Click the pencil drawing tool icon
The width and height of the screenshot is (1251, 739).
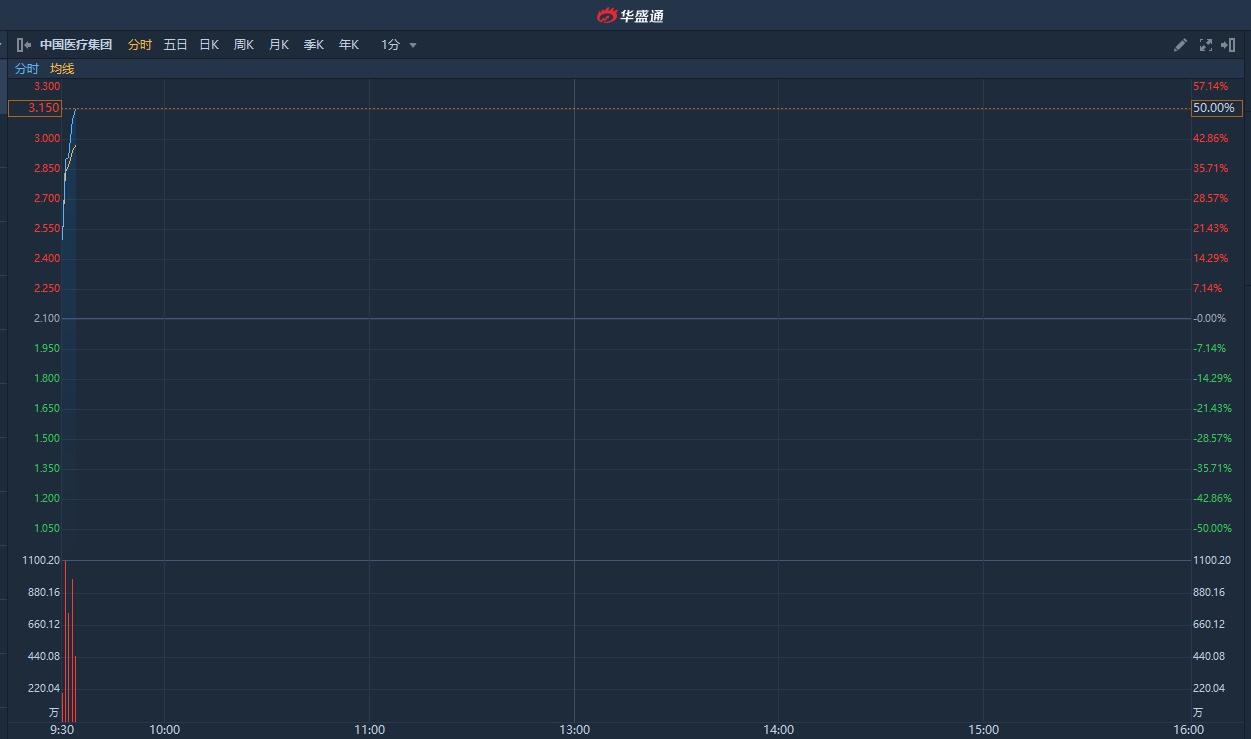pos(1180,45)
